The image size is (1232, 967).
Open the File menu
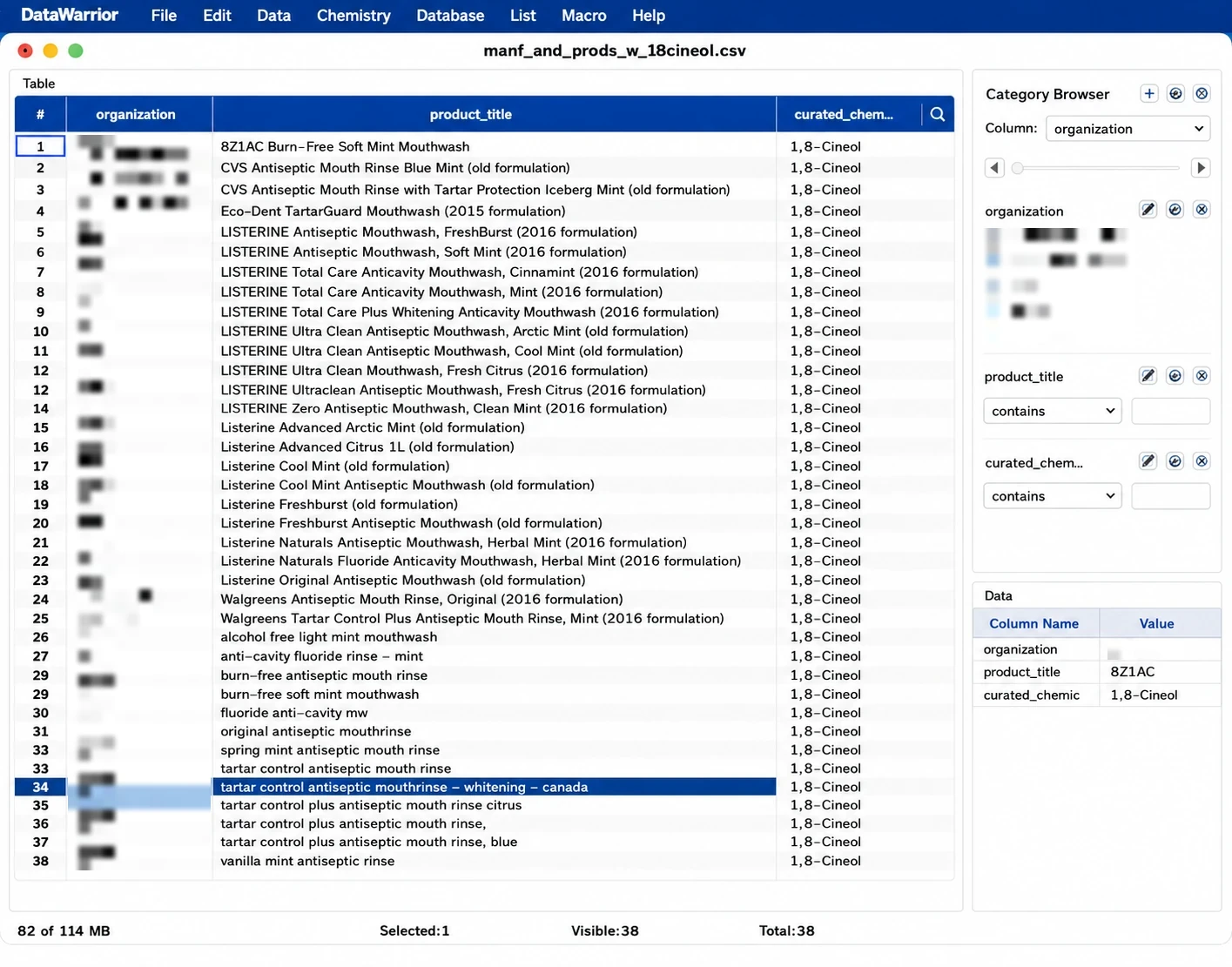[x=164, y=16]
